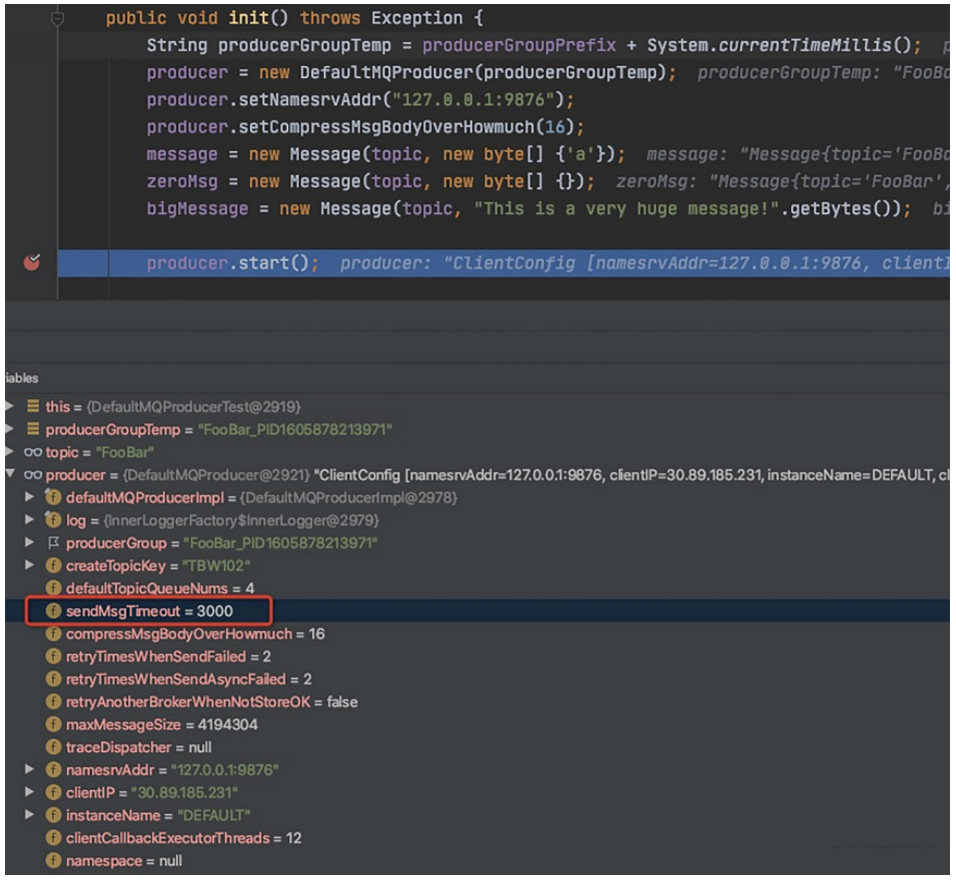Expand the clientIP field node
Viewport: 956px width, 880px height.
(x=29, y=792)
